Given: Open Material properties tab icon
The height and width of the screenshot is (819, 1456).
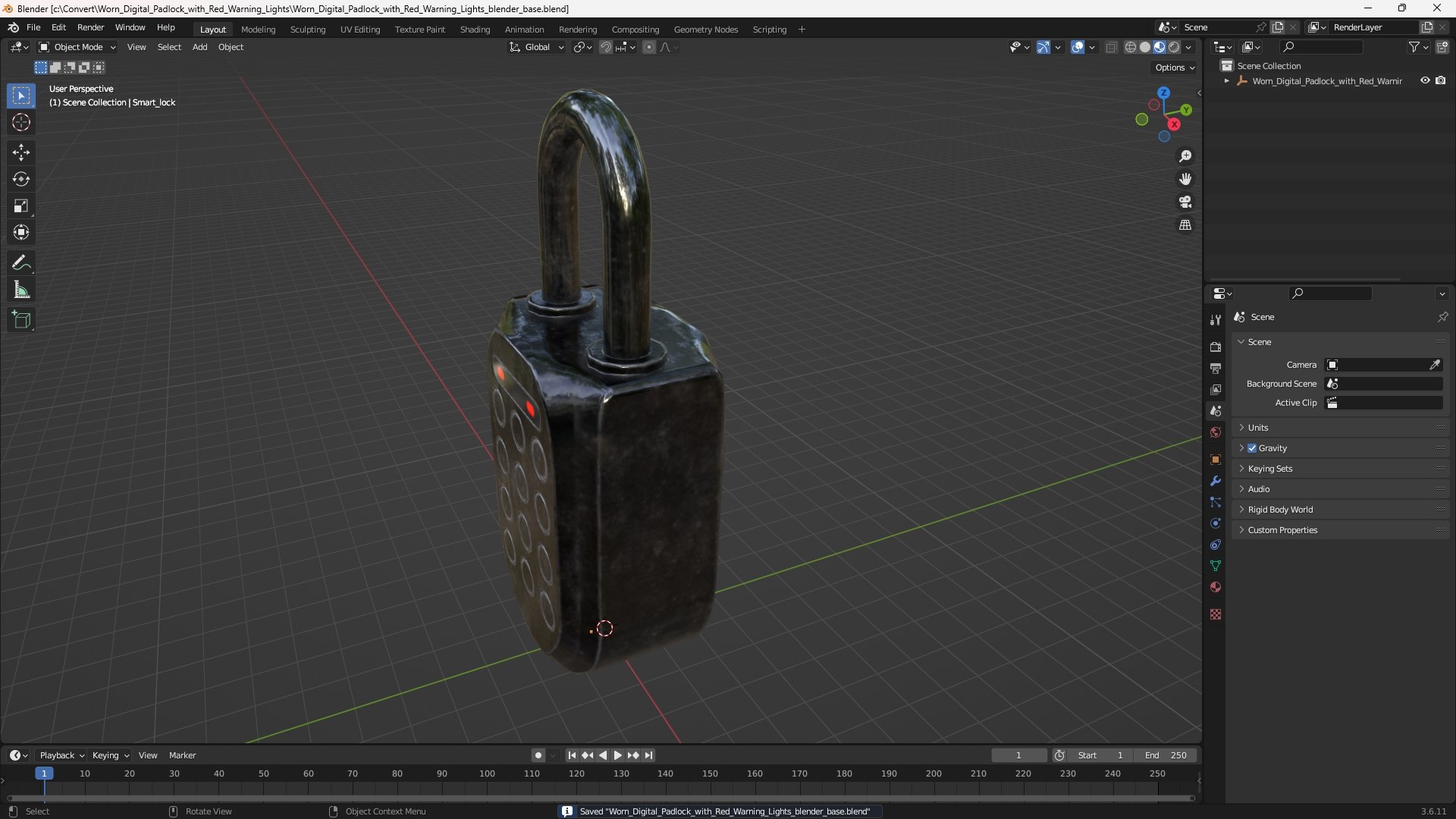Looking at the screenshot, I should click(x=1216, y=587).
